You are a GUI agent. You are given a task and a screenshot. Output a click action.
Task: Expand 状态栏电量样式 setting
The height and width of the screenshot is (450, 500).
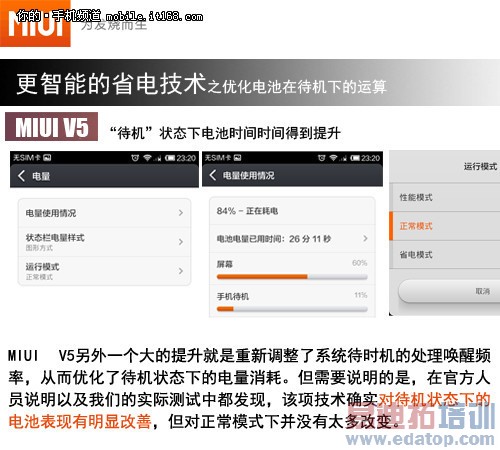pos(104,242)
